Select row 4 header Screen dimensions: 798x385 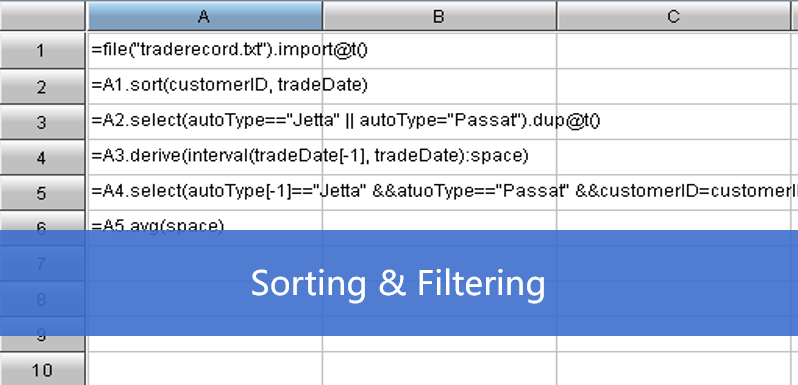[x=42, y=157]
